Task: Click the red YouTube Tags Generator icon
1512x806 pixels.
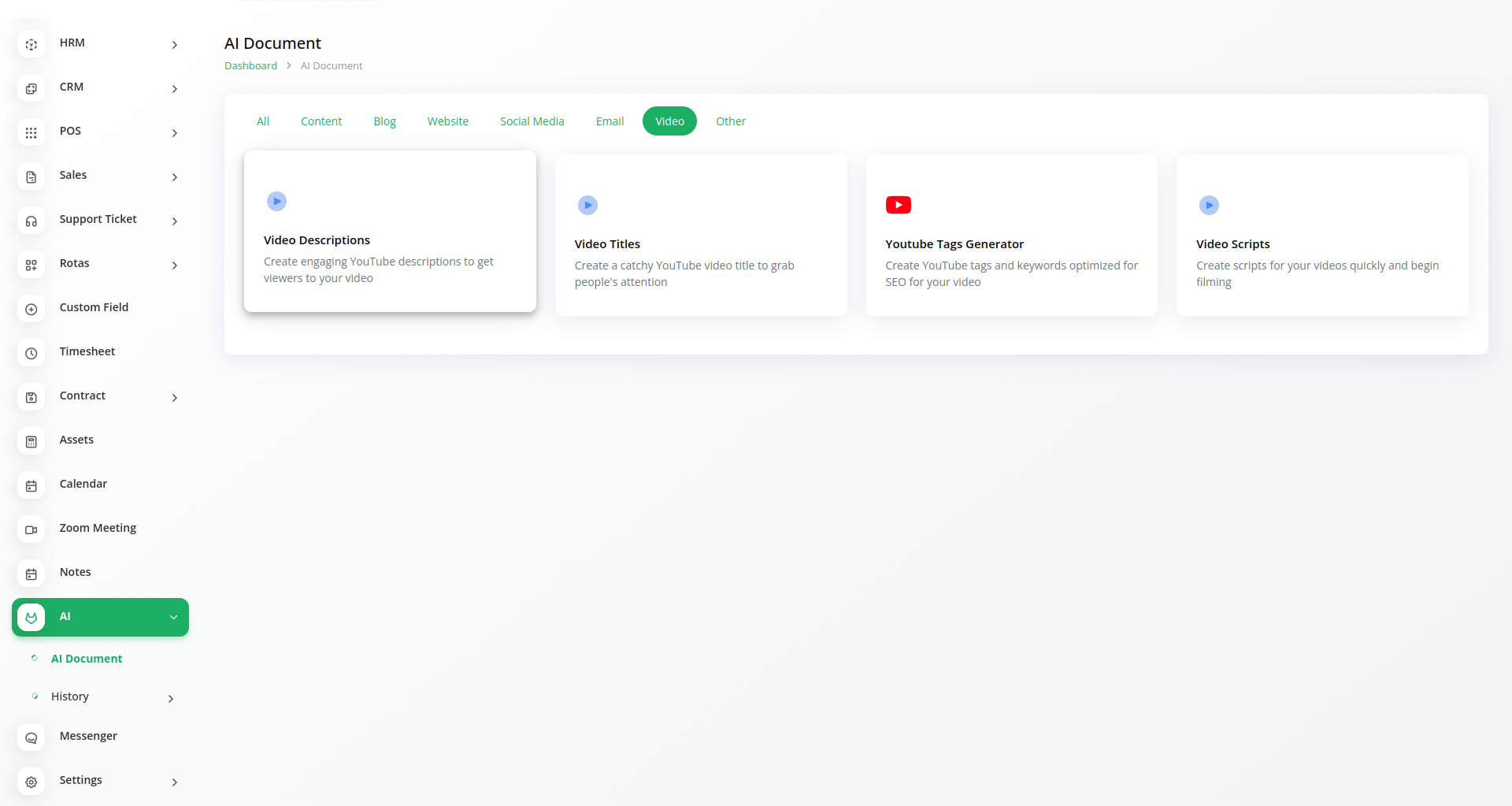Action: click(x=898, y=205)
